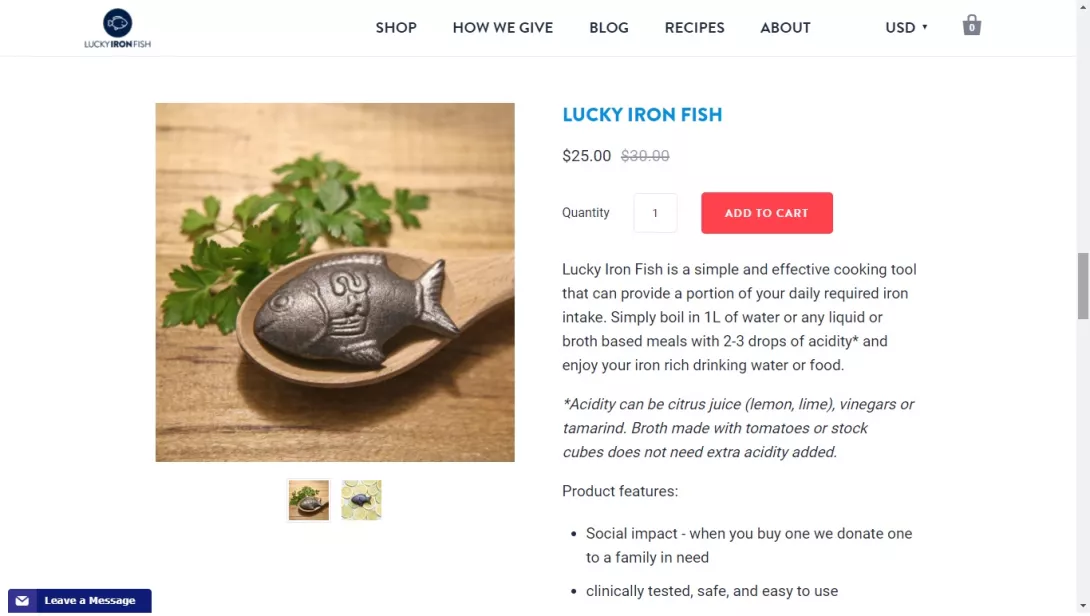Viewport: 1090px width, 616px height.
Task: Click the envelope icon in message widget
Action: 22,601
